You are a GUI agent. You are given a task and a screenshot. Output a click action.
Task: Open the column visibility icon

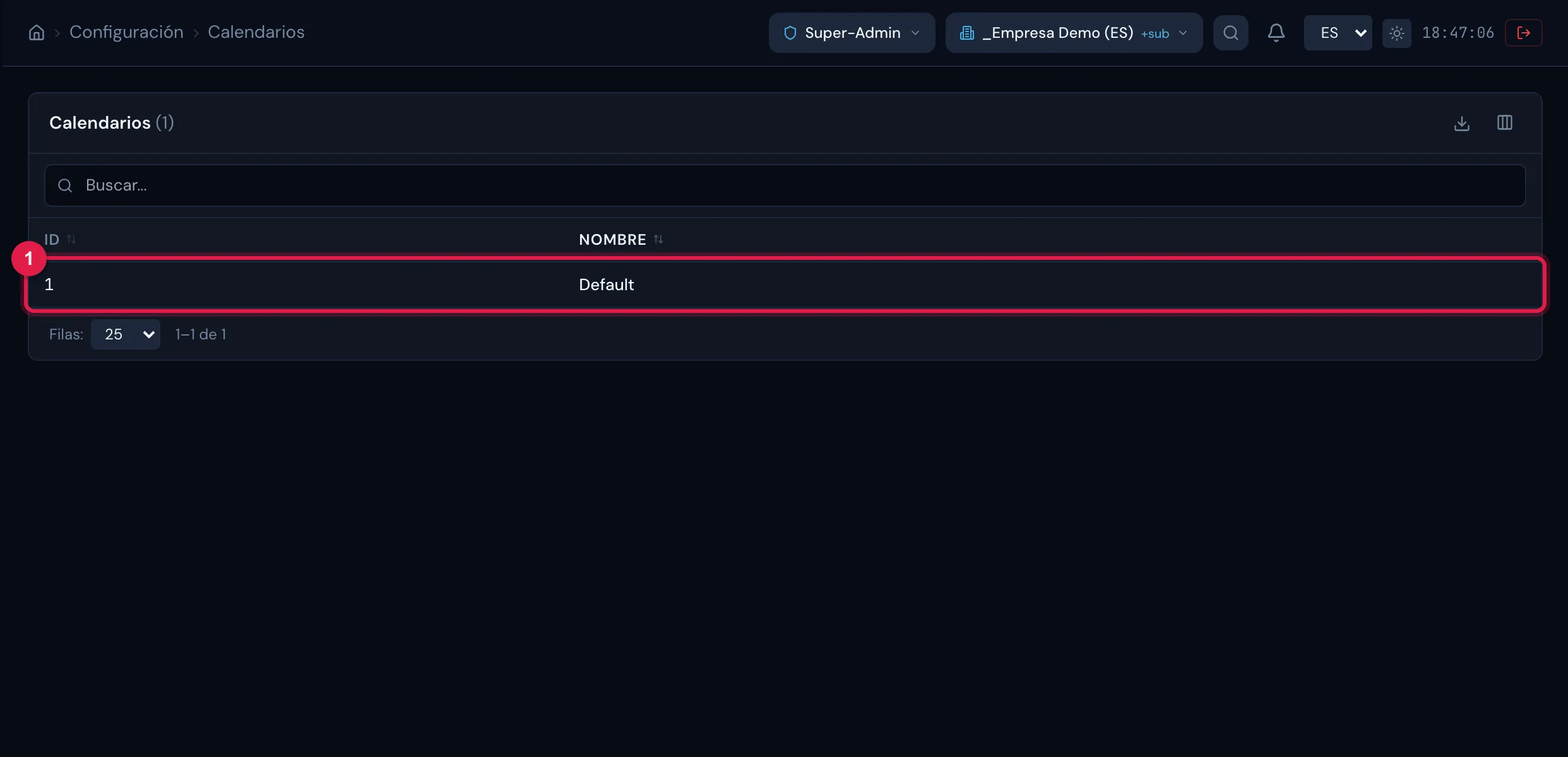click(x=1504, y=123)
